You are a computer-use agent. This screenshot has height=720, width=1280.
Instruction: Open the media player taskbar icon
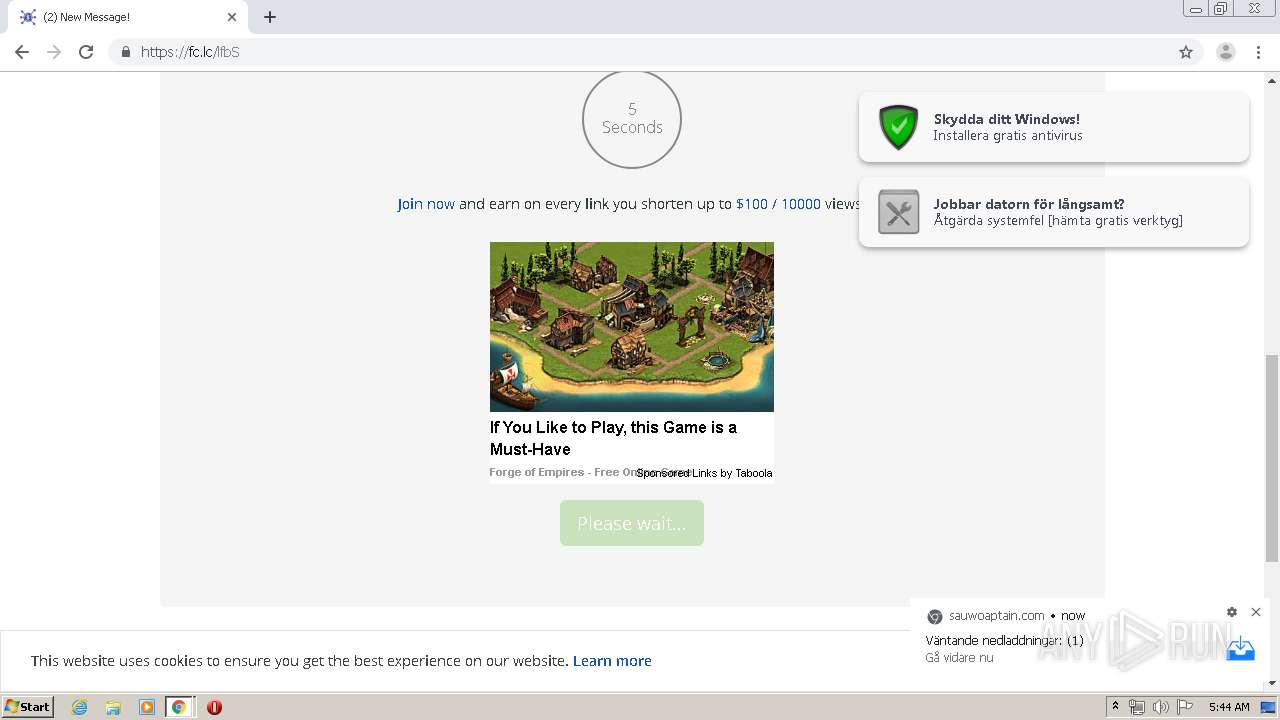point(146,707)
